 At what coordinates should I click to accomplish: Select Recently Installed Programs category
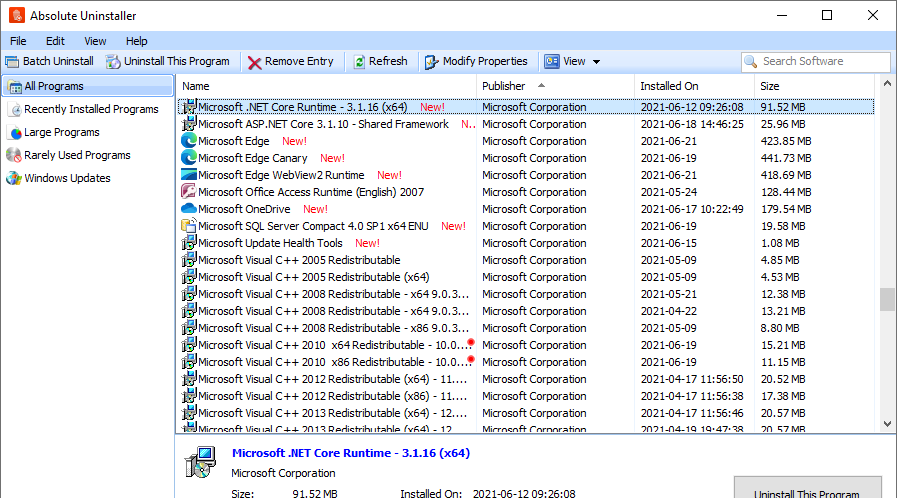91,109
